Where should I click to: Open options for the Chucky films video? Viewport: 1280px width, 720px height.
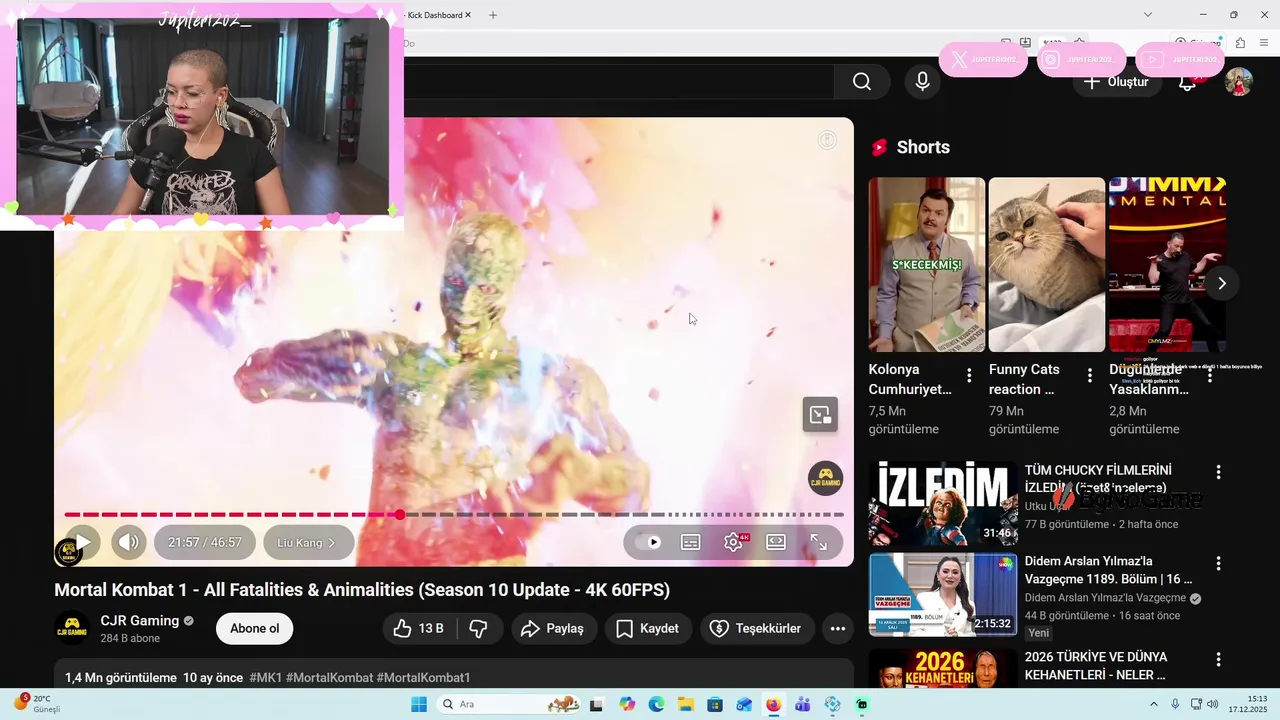pyautogui.click(x=1218, y=472)
